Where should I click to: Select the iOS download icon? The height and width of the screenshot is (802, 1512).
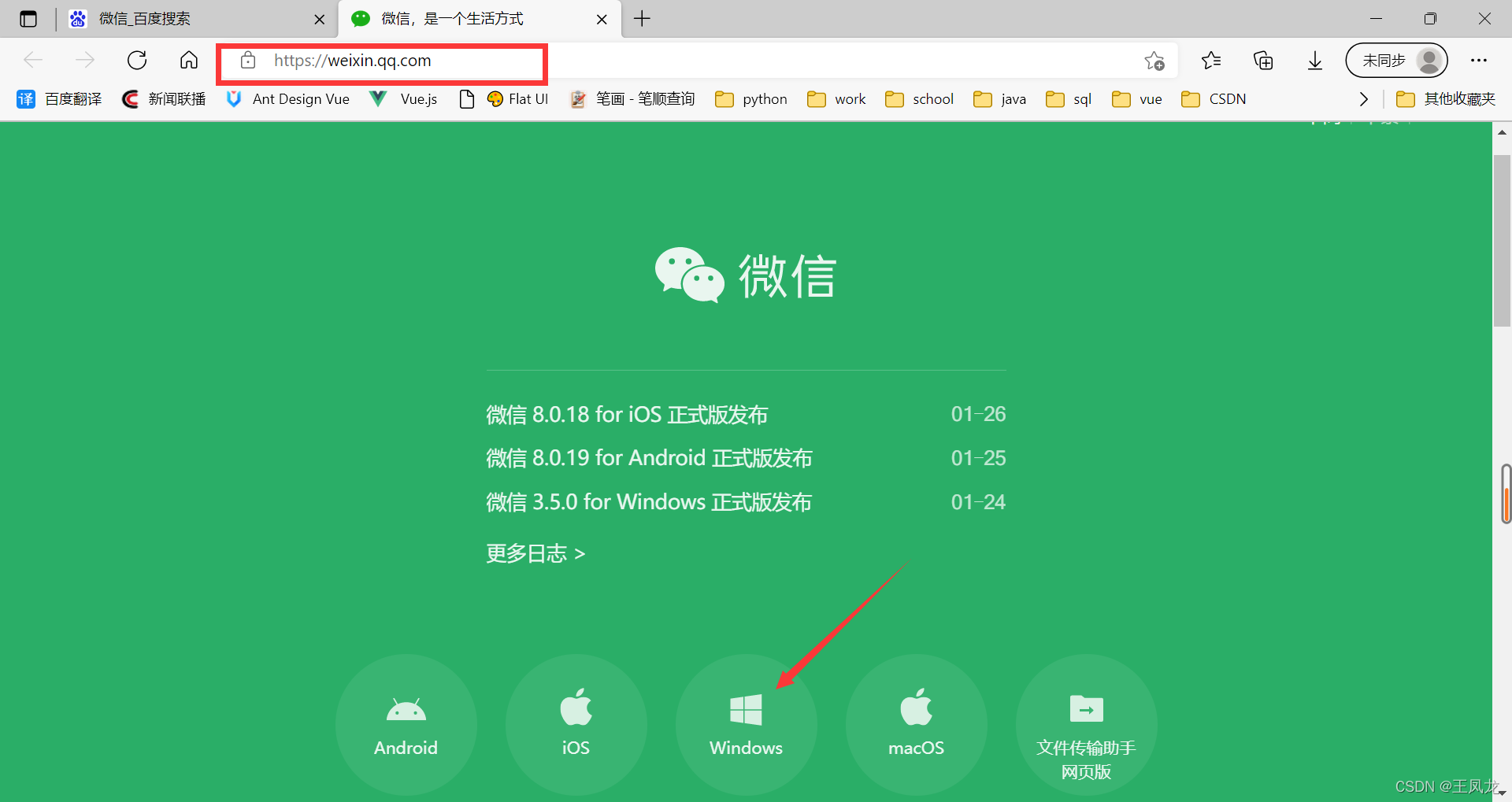tap(576, 725)
